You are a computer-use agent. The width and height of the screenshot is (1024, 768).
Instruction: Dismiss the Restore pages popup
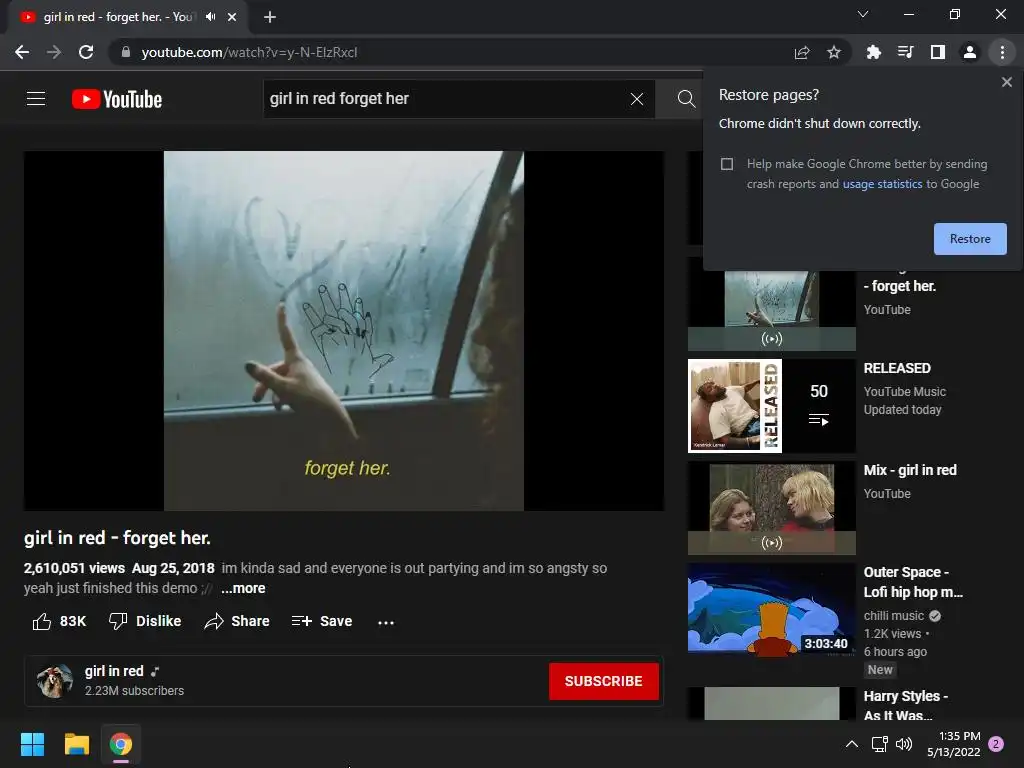(1006, 82)
